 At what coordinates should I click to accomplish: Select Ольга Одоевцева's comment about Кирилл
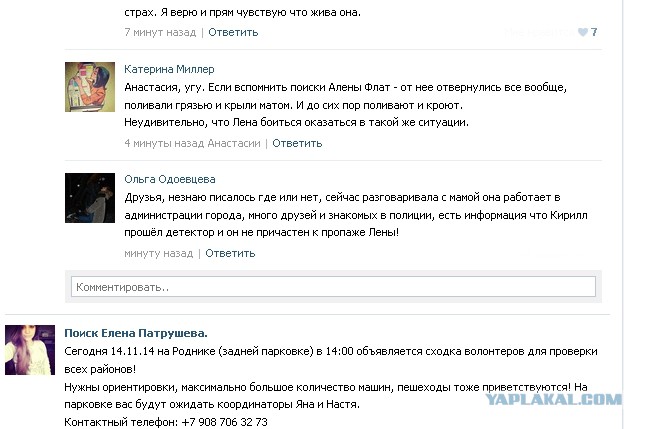coord(356,215)
